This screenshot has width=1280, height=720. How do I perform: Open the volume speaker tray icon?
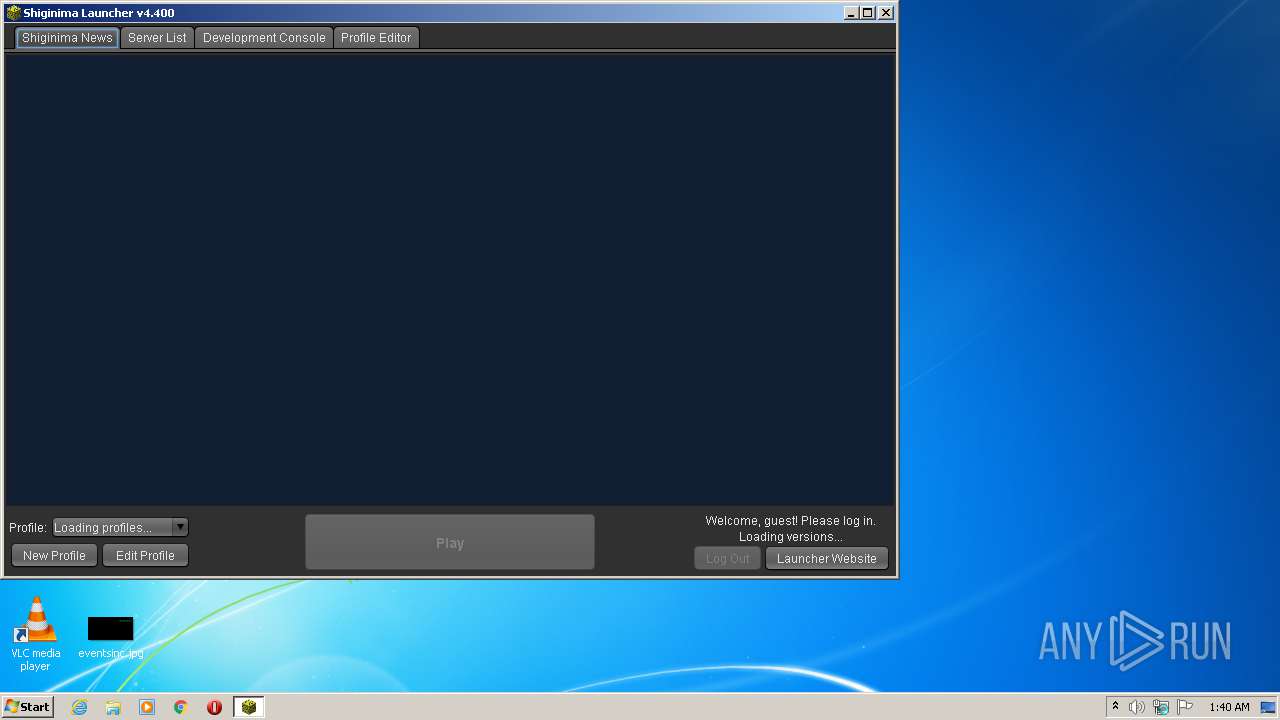point(1137,707)
